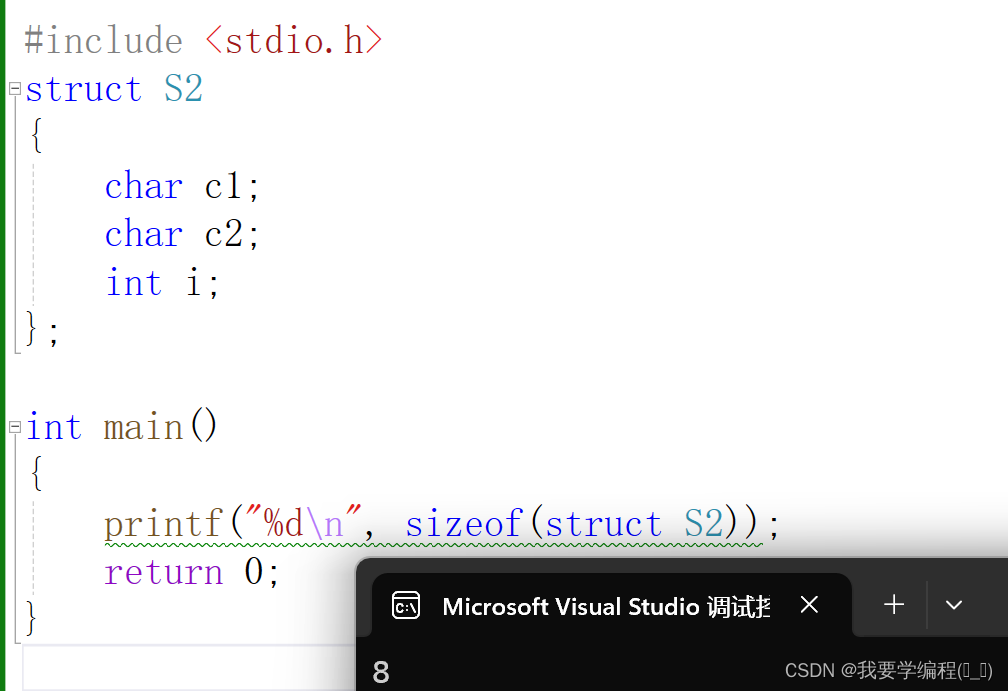Click the struct S2 type name
1008x691 pixels.
182,88
